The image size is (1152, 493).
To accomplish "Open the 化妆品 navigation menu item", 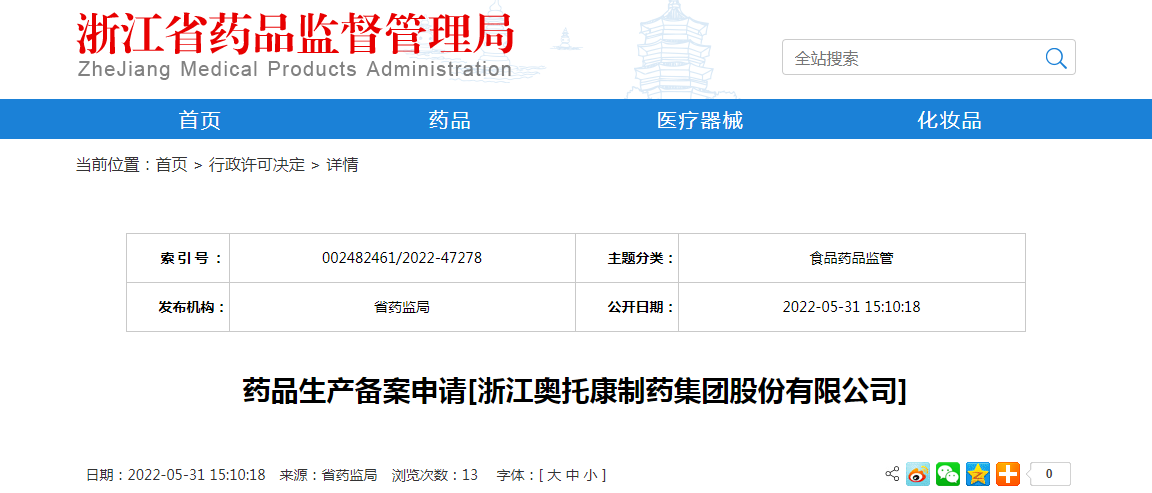I will 949,120.
